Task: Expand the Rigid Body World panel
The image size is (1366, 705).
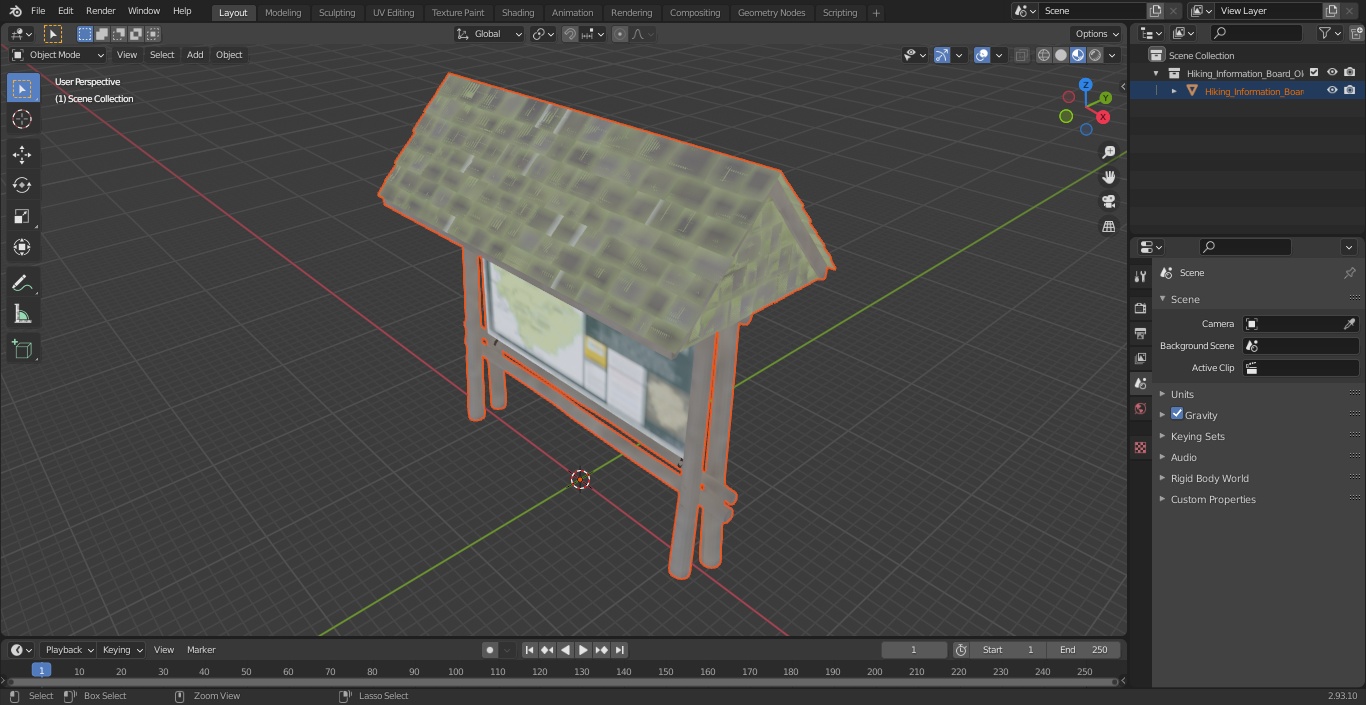Action: [x=1209, y=478]
